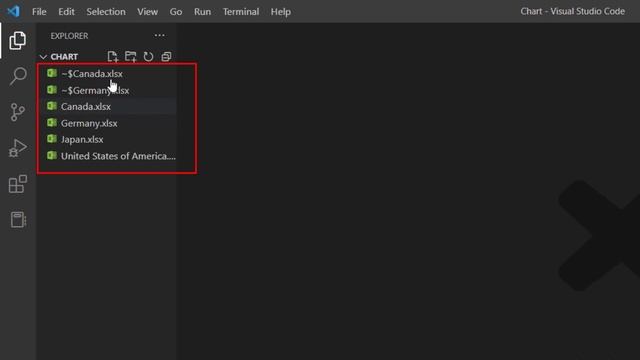Create a new folder in CHART

[x=131, y=57]
